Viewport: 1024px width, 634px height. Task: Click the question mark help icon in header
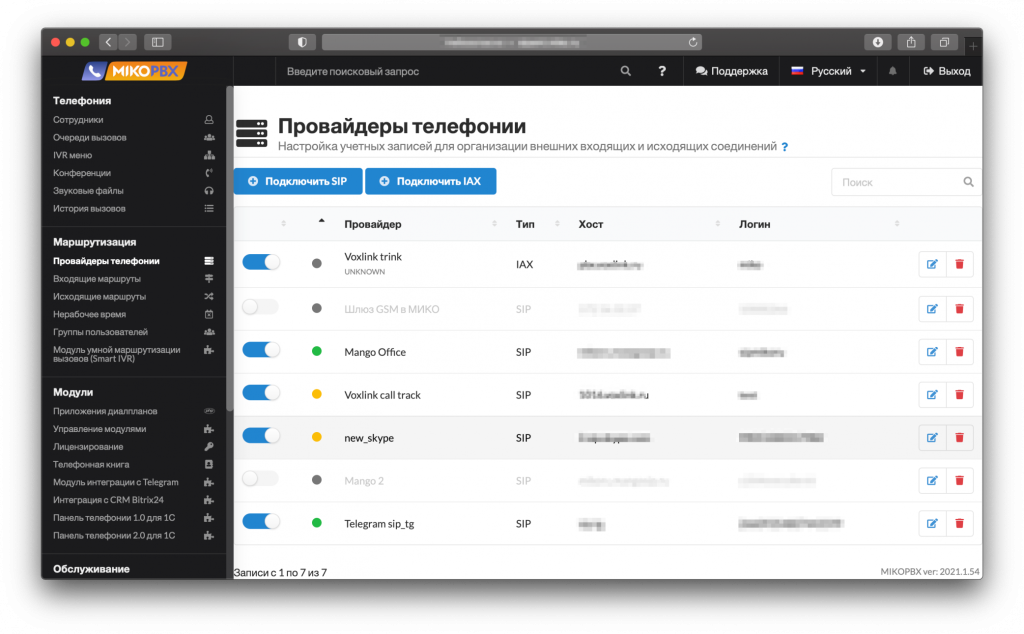(x=662, y=71)
